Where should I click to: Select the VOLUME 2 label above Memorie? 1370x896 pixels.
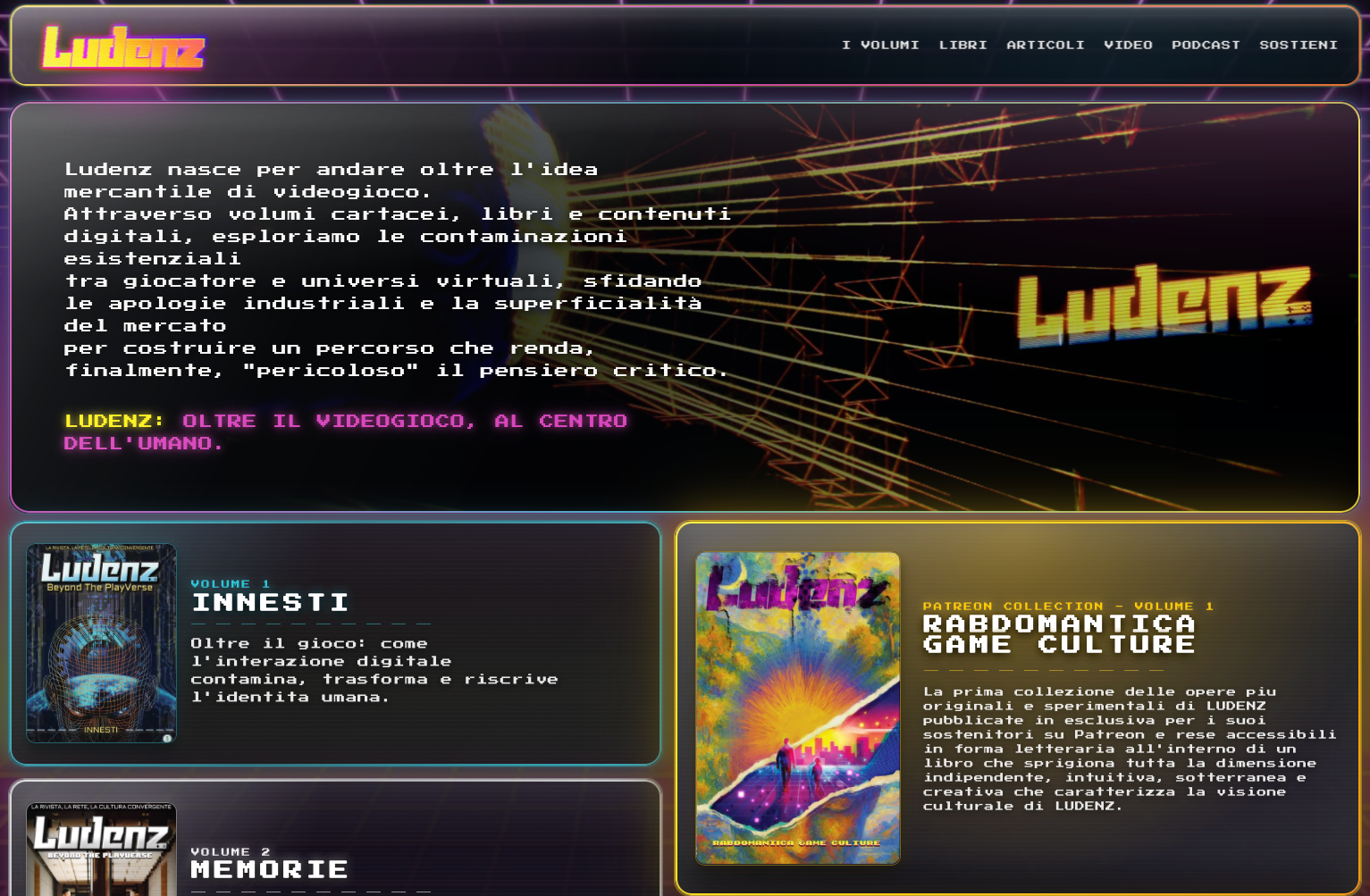click(x=231, y=851)
